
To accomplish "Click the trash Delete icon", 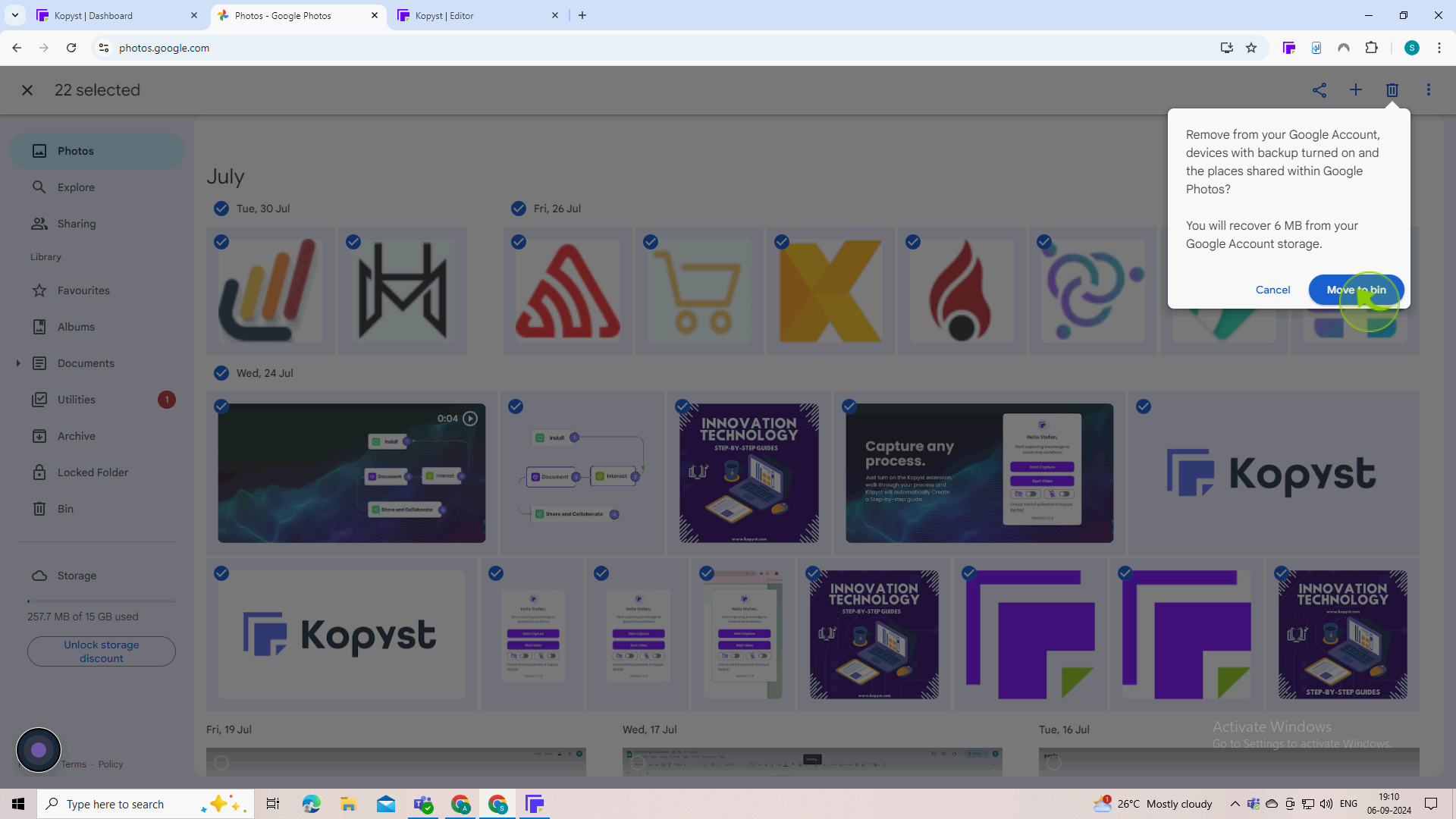I will (x=1392, y=90).
